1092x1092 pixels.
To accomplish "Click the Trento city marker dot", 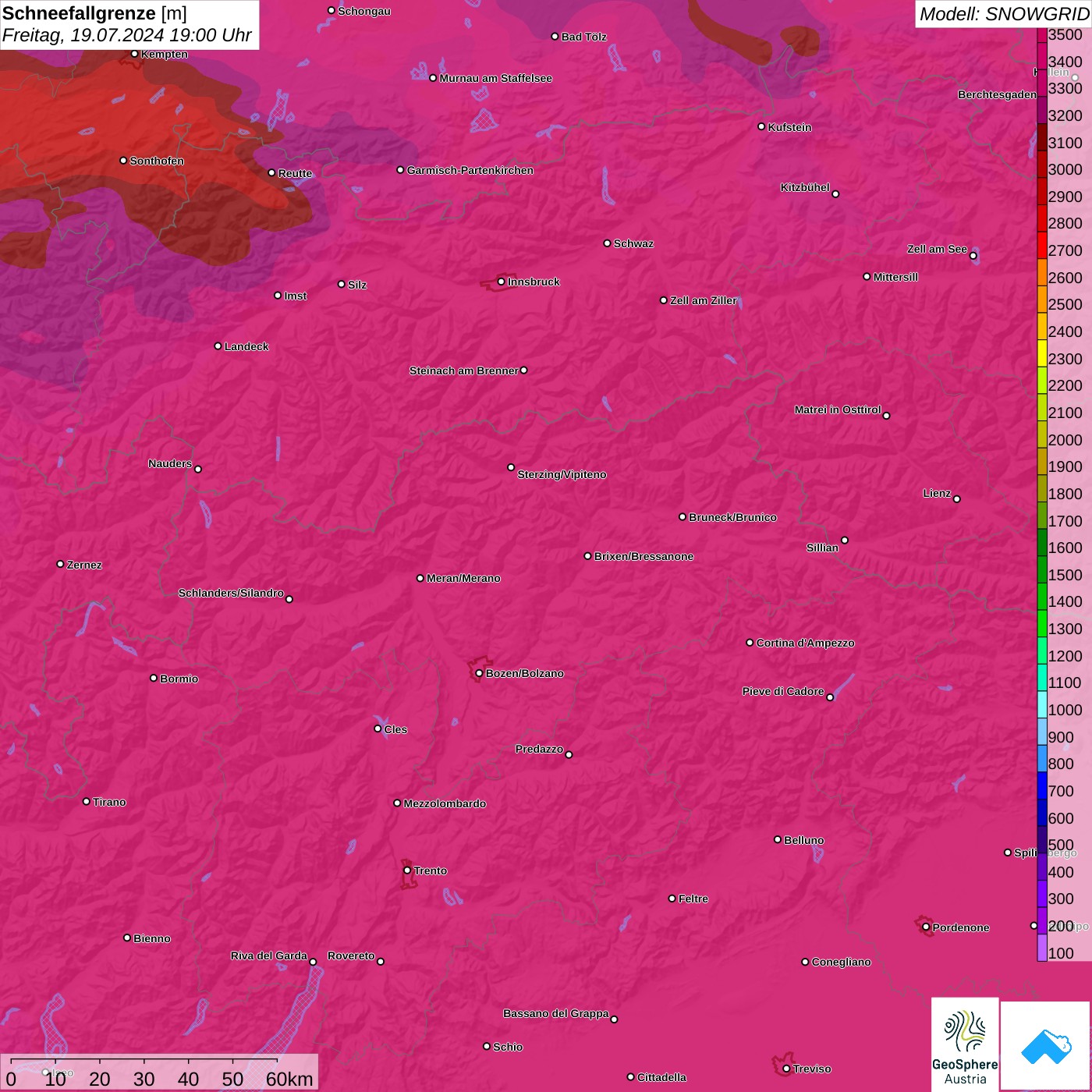I will (x=407, y=870).
